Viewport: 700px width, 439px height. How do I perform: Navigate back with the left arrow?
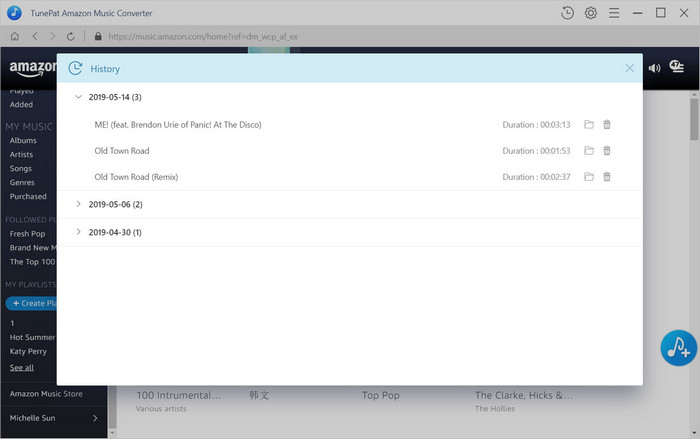pos(35,36)
